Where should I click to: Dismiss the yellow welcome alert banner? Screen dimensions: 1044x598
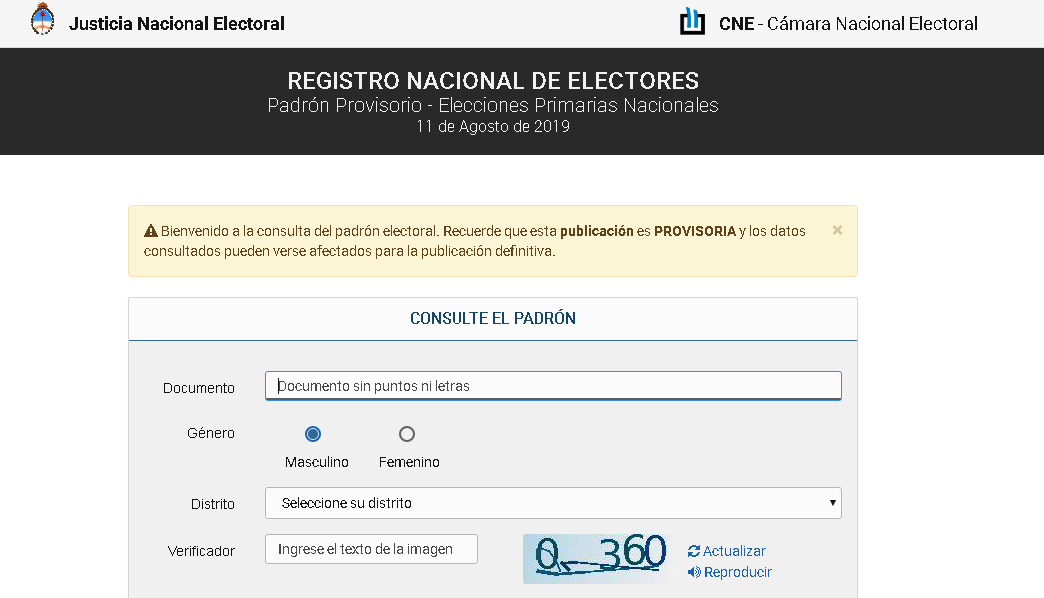[x=837, y=230]
